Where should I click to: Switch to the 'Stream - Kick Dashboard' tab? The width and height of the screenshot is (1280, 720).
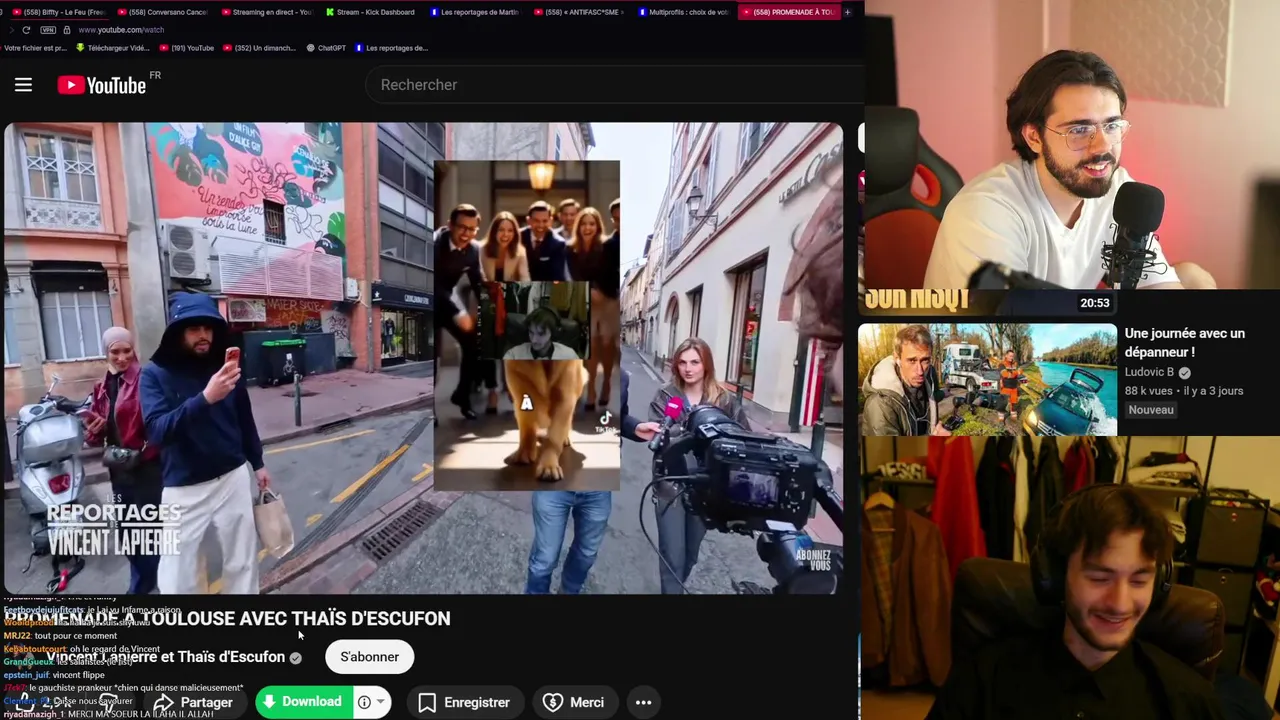coord(370,12)
